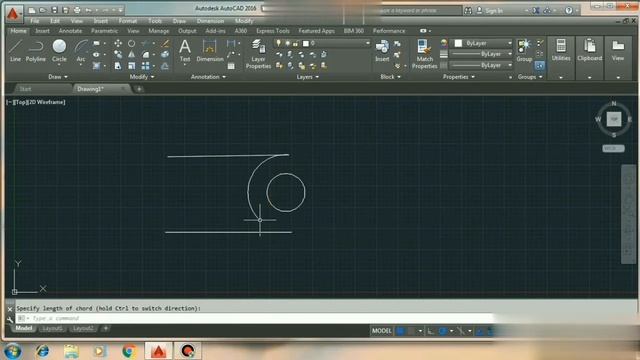Open the Format menu
The width and height of the screenshot is (640, 360).
(128, 21)
